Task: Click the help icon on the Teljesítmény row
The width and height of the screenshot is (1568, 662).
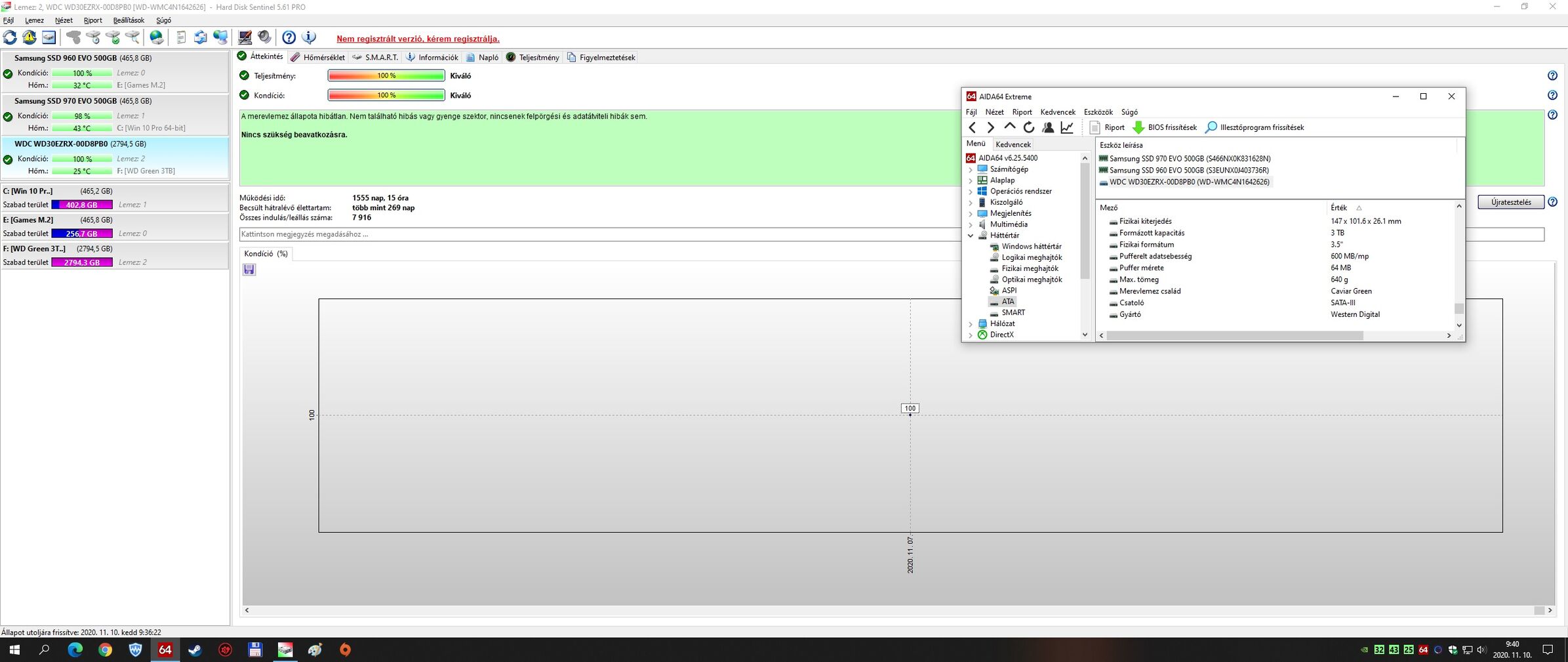Action: (x=1552, y=75)
